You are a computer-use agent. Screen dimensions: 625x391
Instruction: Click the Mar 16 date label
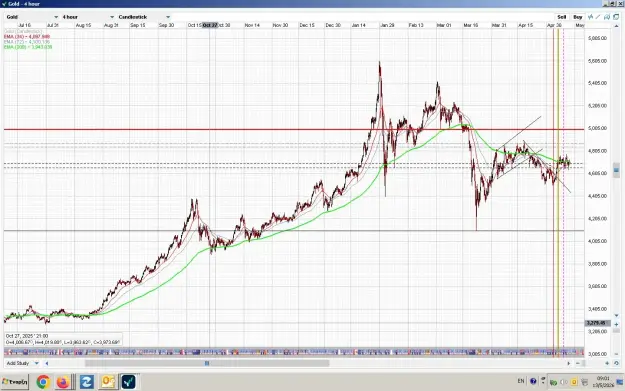pos(471,25)
